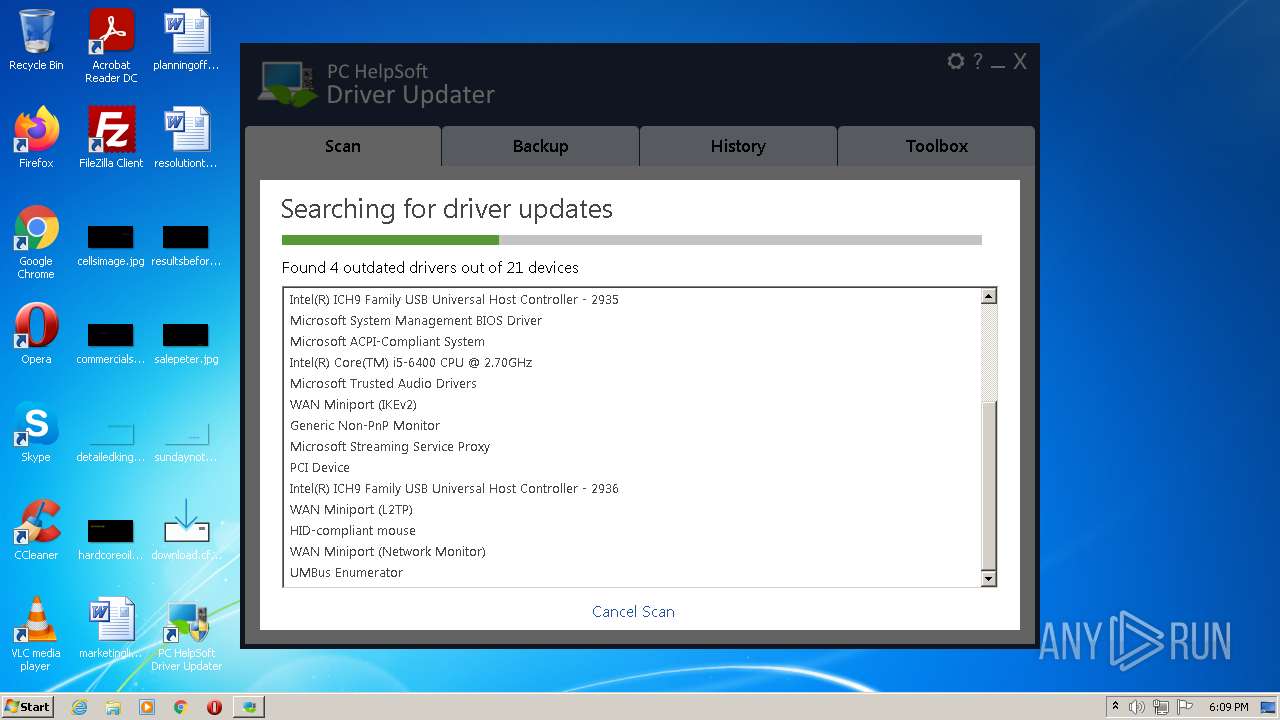Image resolution: width=1280 pixels, height=720 pixels.
Task: Launch Skype from the desktop
Action: (36, 432)
